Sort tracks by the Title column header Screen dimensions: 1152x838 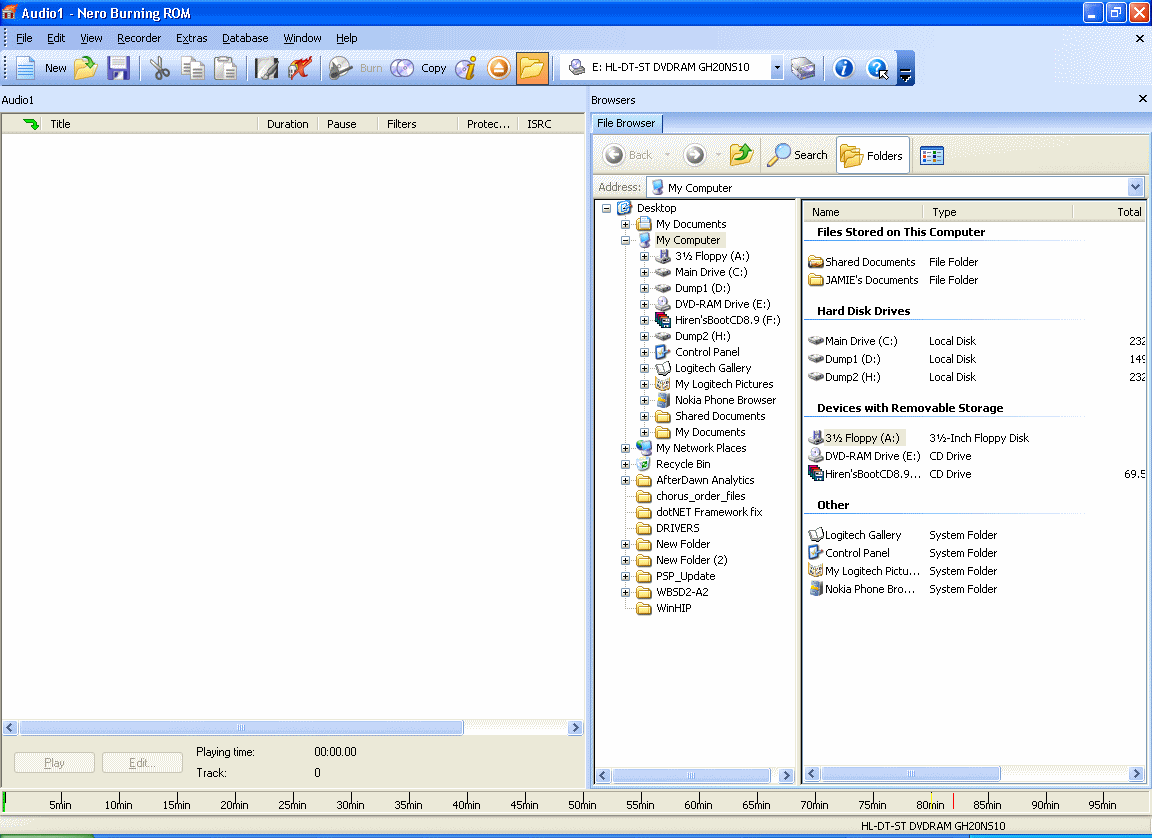point(151,124)
